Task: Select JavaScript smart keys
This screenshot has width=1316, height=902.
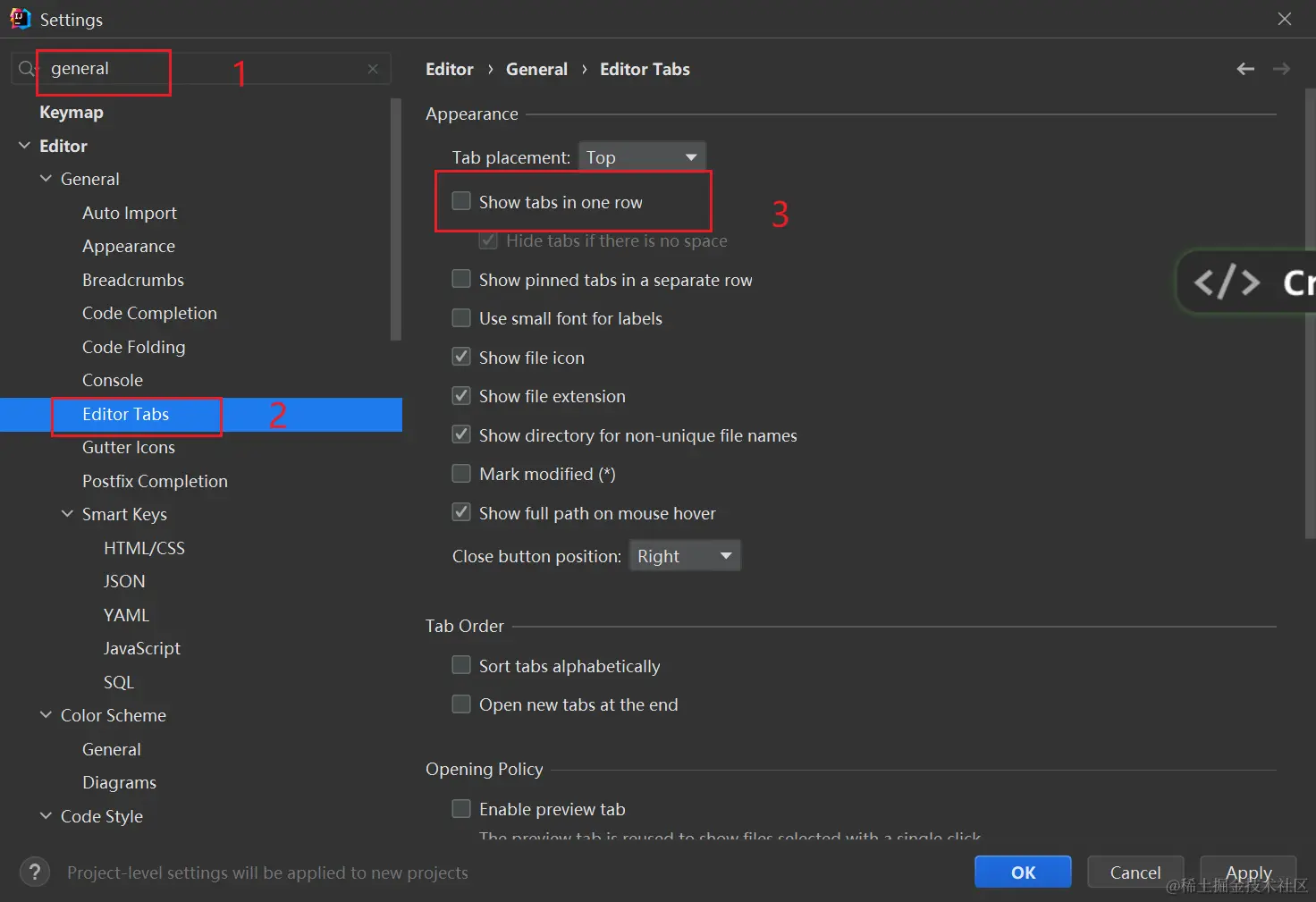Action: [142, 648]
